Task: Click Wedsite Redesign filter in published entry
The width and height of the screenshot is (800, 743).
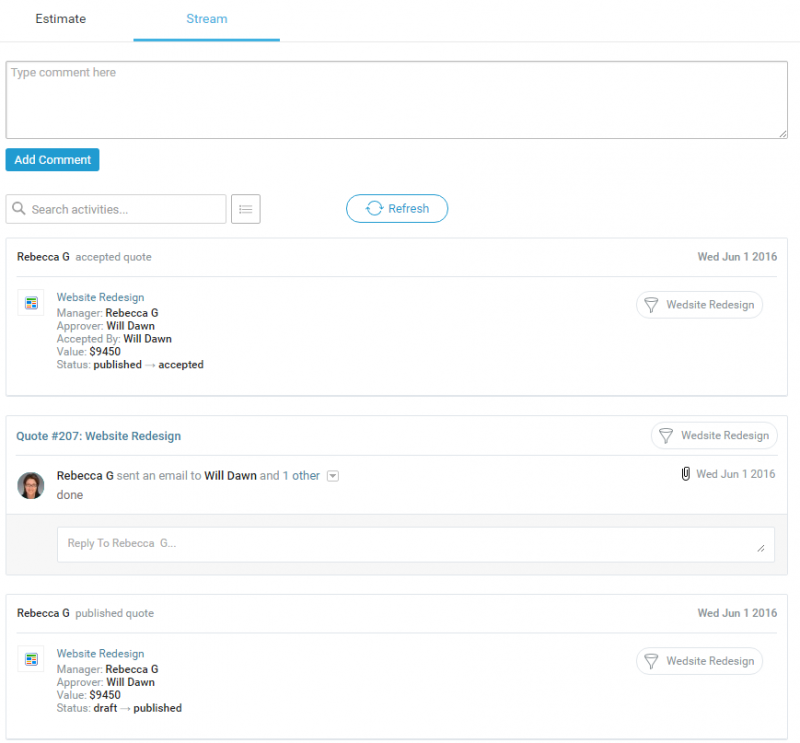Action: [699, 661]
